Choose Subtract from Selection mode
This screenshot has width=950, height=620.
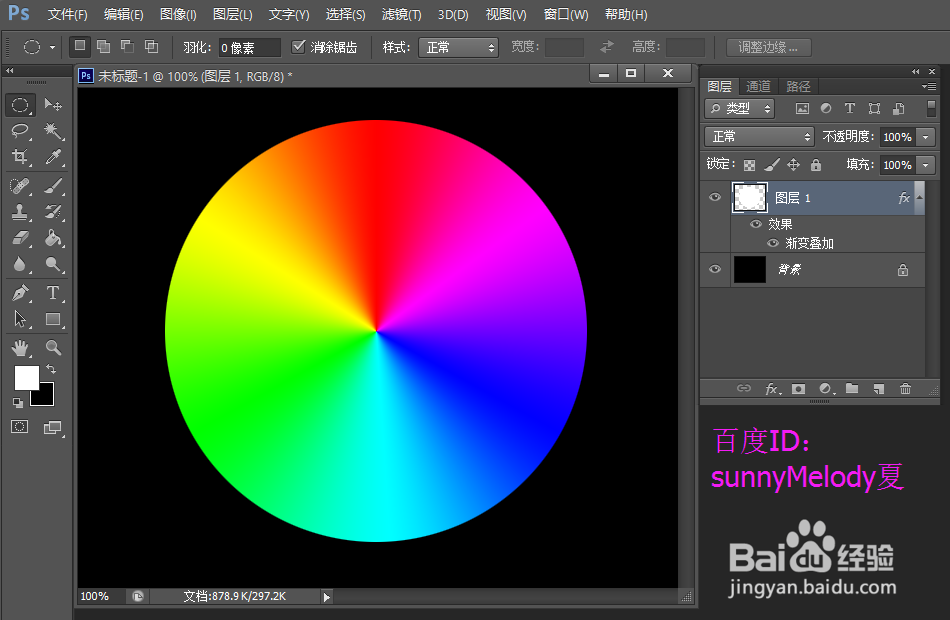click(127, 47)
